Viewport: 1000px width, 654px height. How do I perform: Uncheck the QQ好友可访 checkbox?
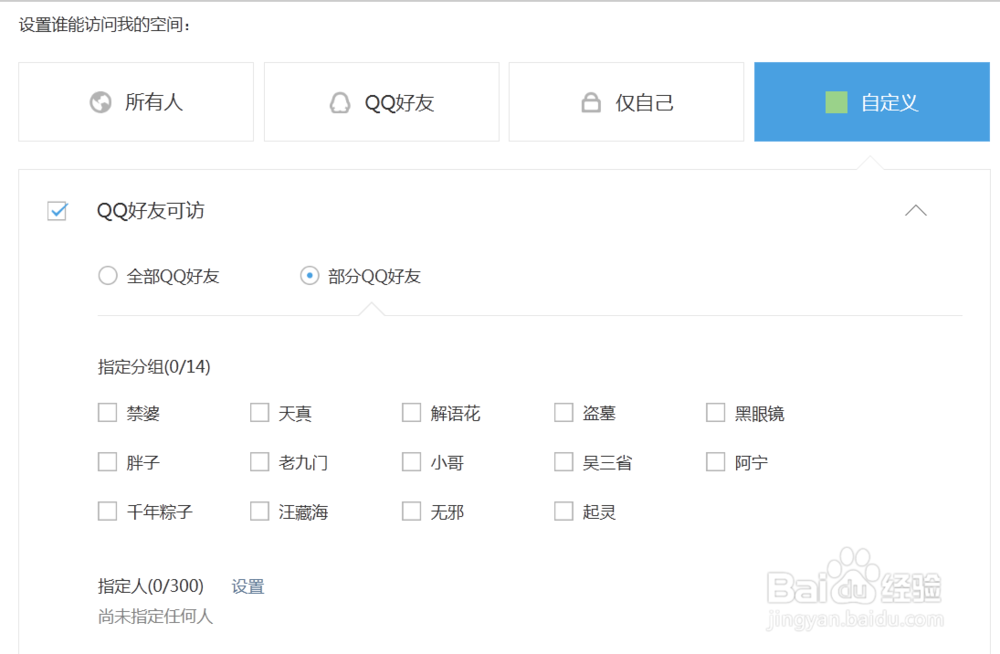click(x=57, y=210)
